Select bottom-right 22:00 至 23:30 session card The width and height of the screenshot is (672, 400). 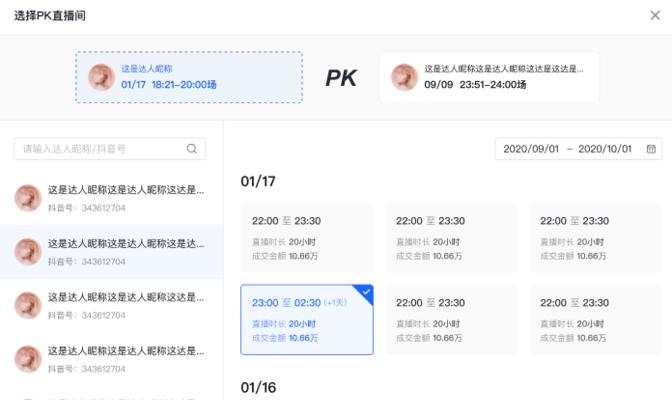point(595,320)
